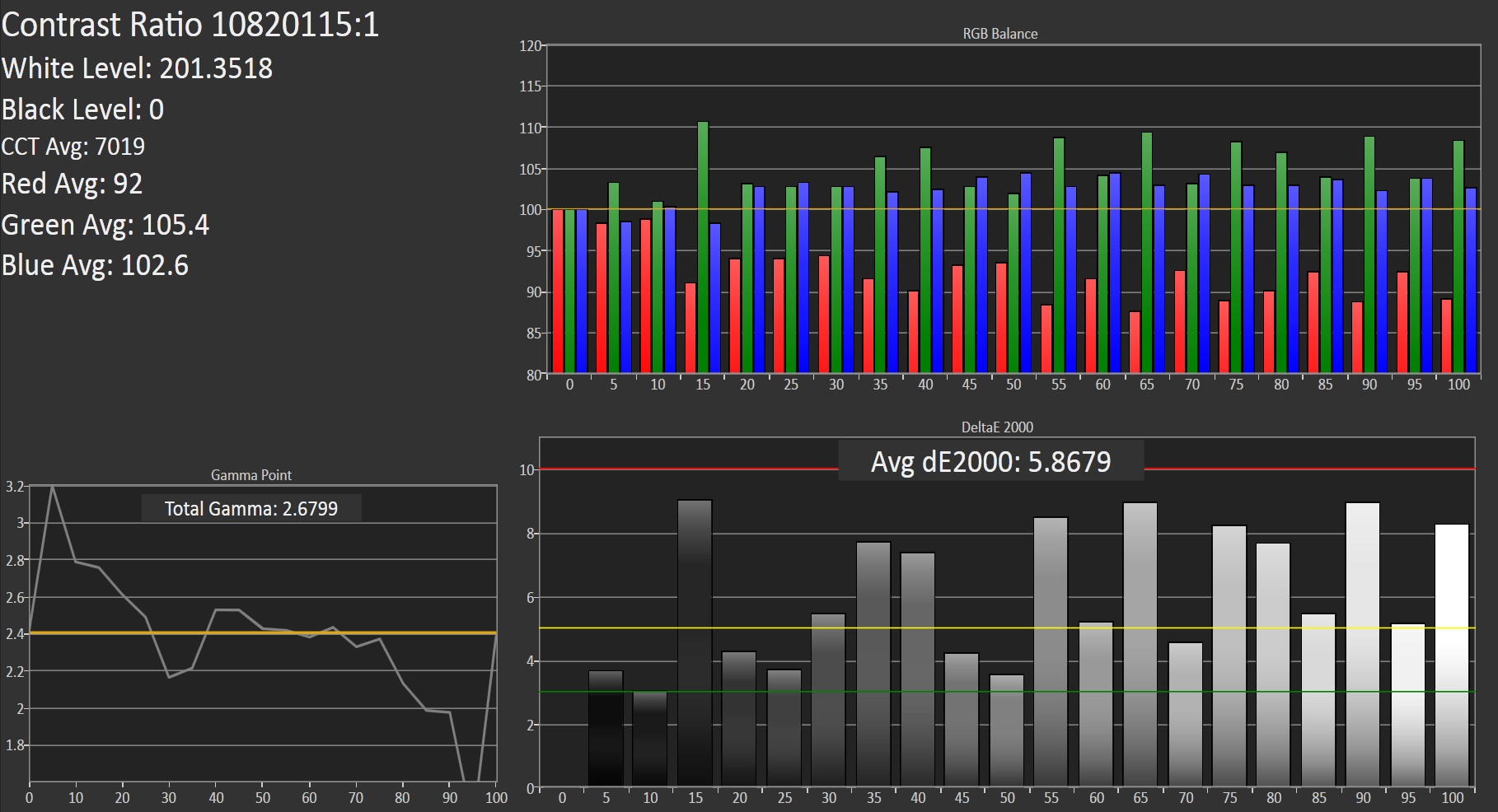
Task: Click the DeltaE 2000 chart title
Action: click(997, 427)
